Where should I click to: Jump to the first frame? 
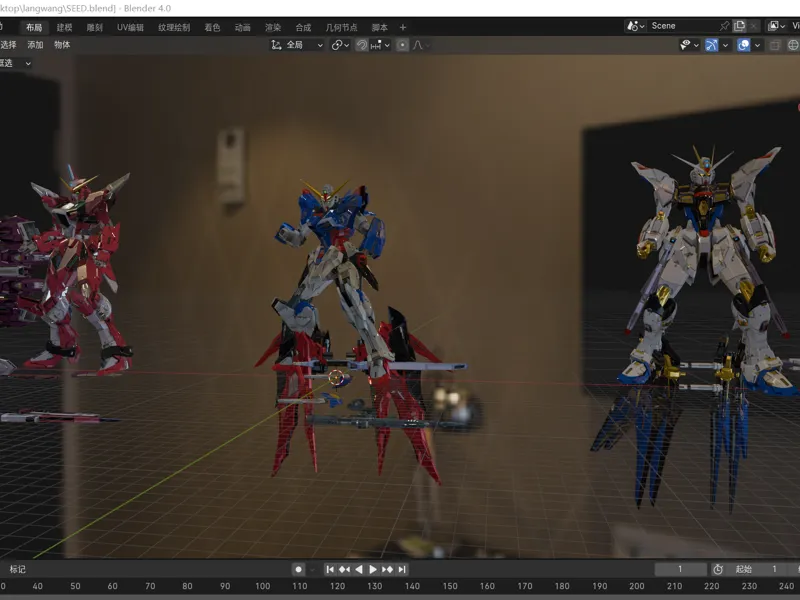tap(330, 569)
